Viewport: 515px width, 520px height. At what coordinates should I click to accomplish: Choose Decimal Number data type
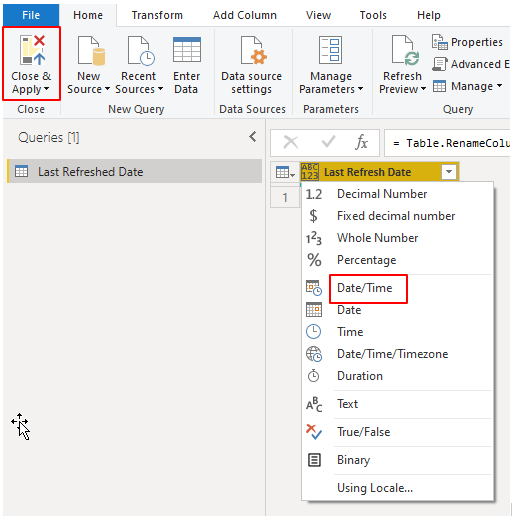397,194
